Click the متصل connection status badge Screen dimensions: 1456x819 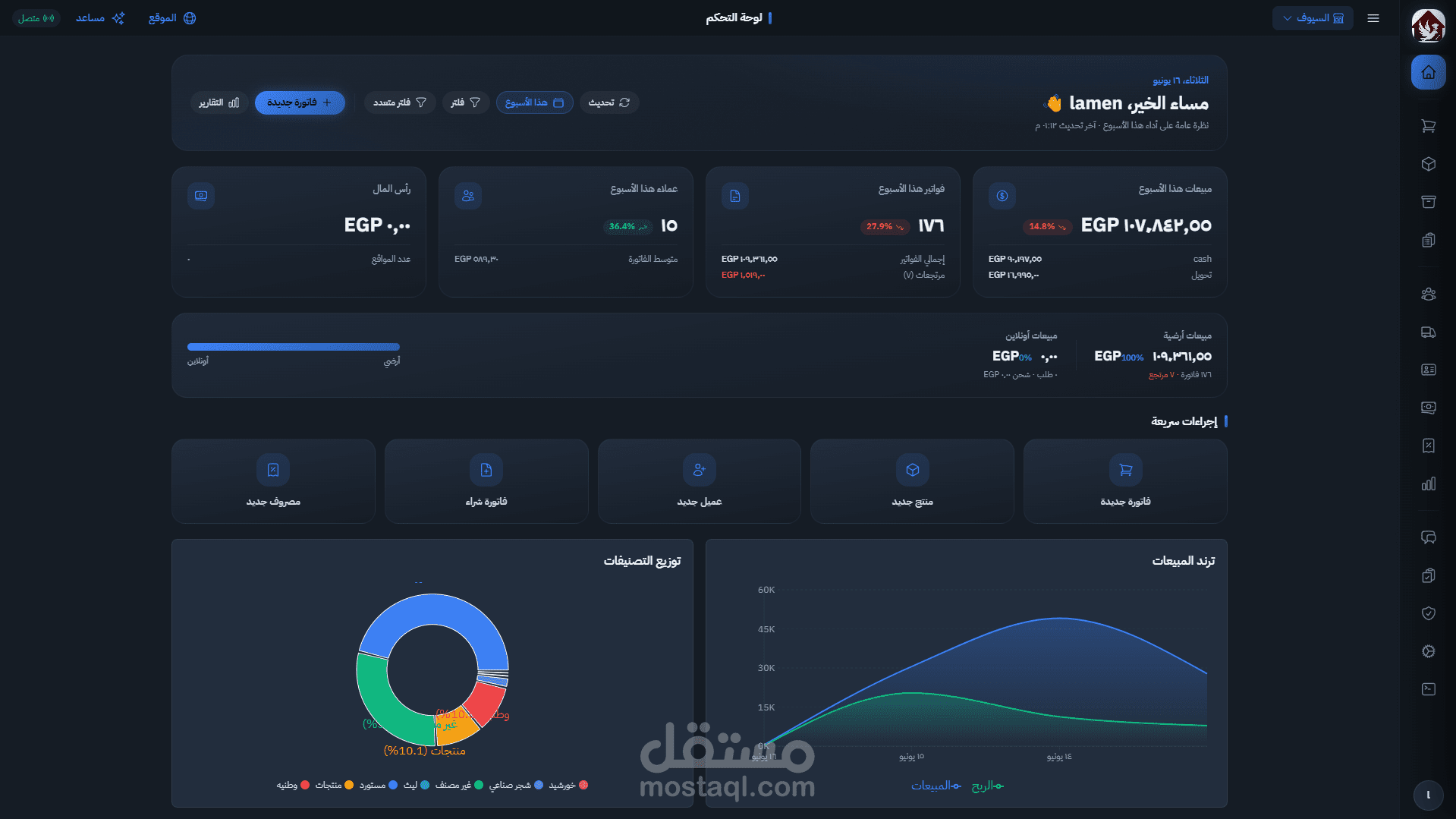point(36,18)
